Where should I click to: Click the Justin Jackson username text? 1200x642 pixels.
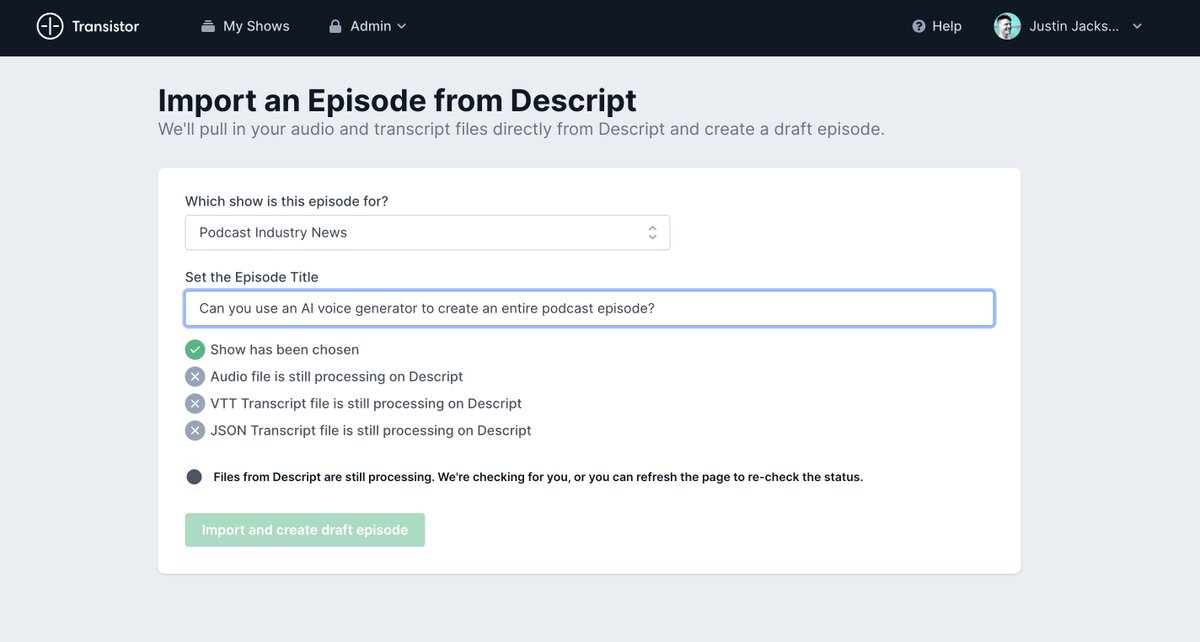click(x=1074, y=27)
